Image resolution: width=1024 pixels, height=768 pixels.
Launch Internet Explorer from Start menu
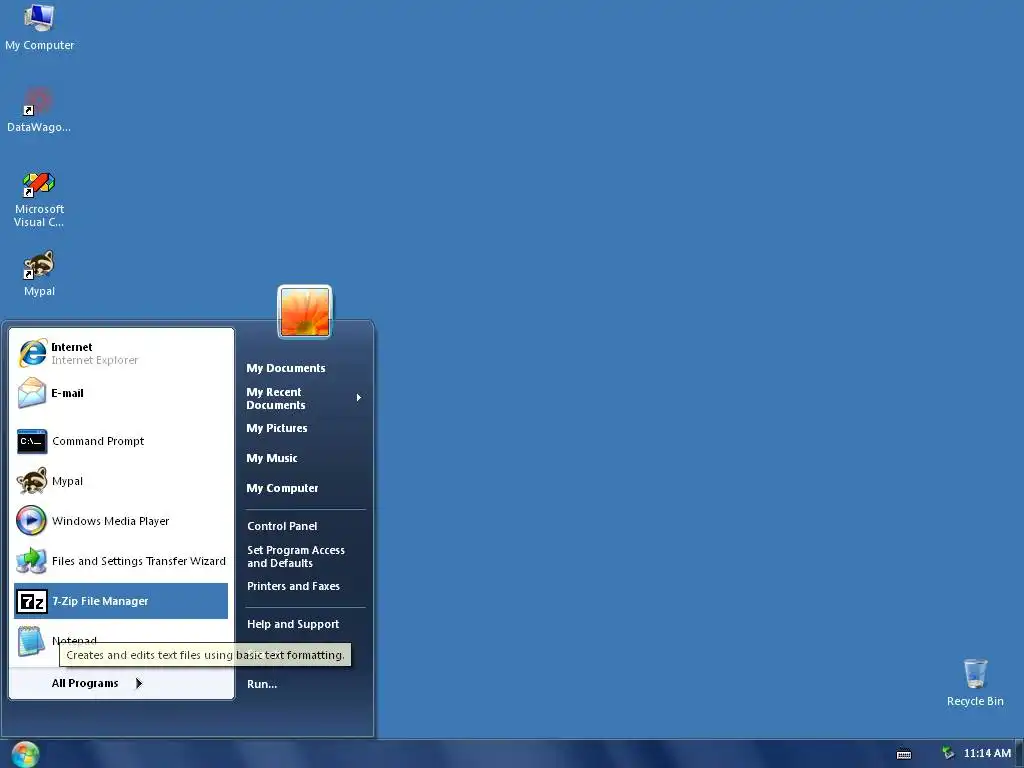pos(121,353)
